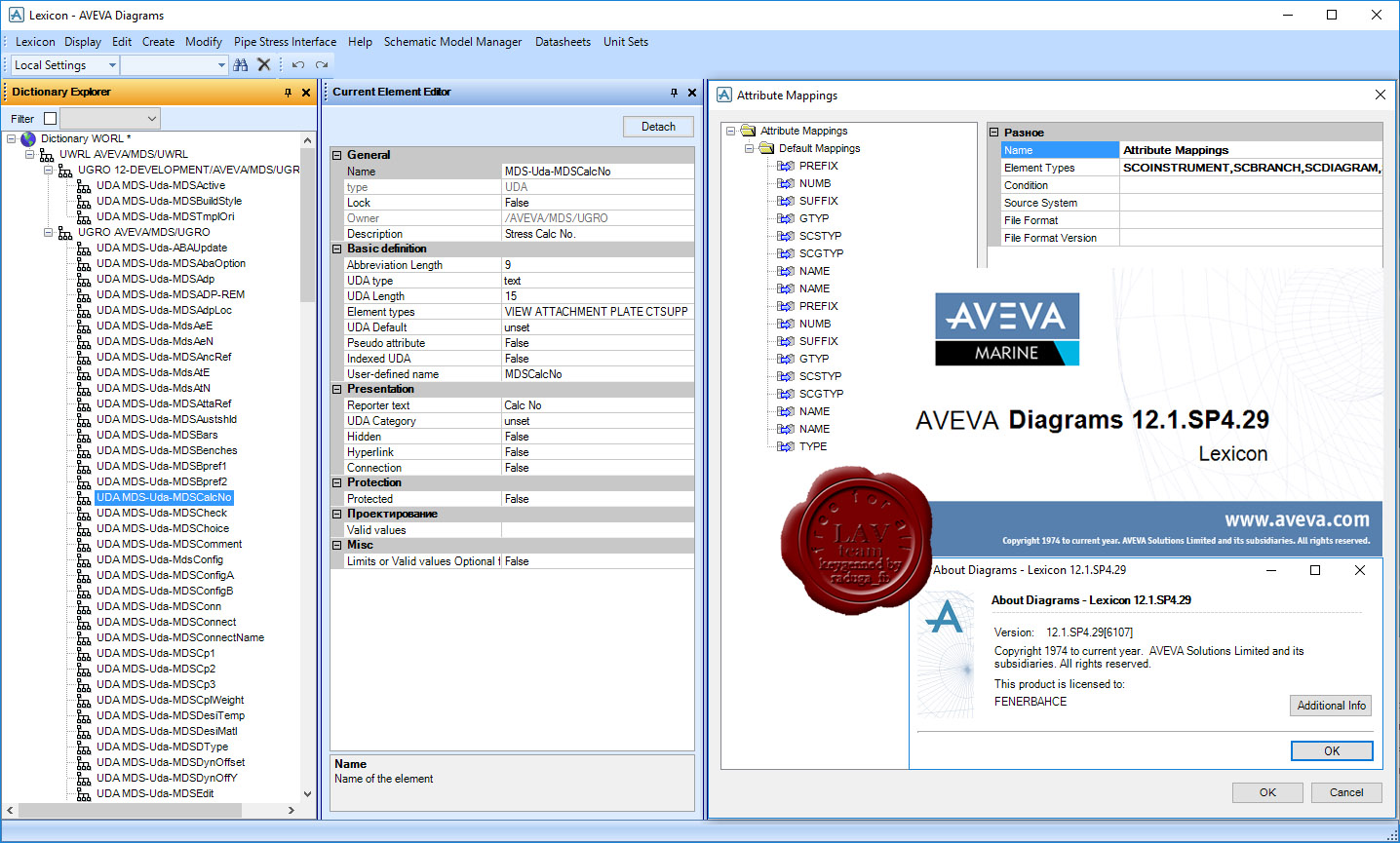Pin the Current Element Editor panel
1400x843 pixels.
674,93
